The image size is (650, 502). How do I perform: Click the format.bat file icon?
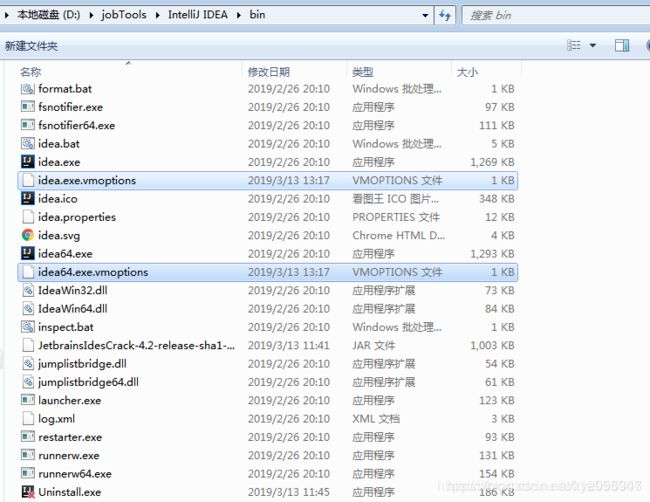click(28, 89)
